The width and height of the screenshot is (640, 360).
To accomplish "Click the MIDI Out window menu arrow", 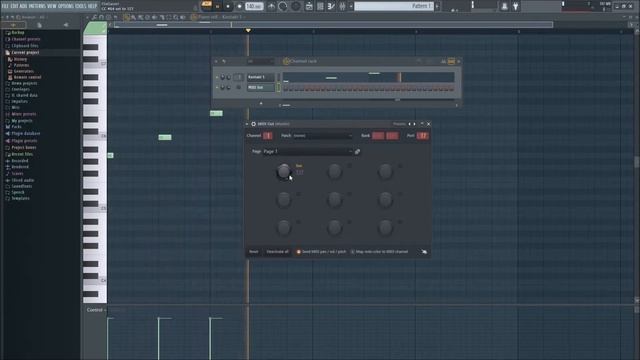I will (x=247, y=124).
